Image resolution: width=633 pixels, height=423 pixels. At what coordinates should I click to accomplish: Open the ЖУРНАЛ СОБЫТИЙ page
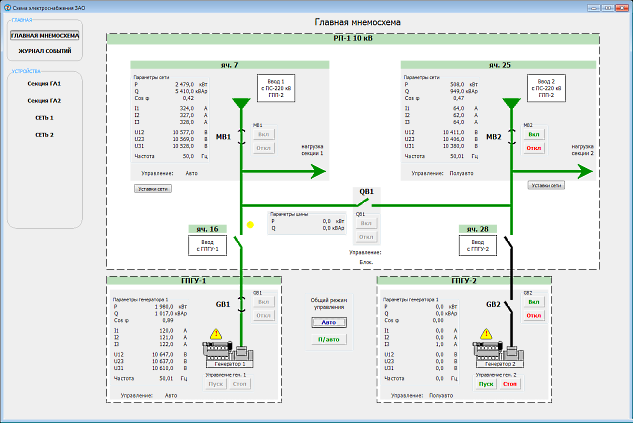(44, 50)
